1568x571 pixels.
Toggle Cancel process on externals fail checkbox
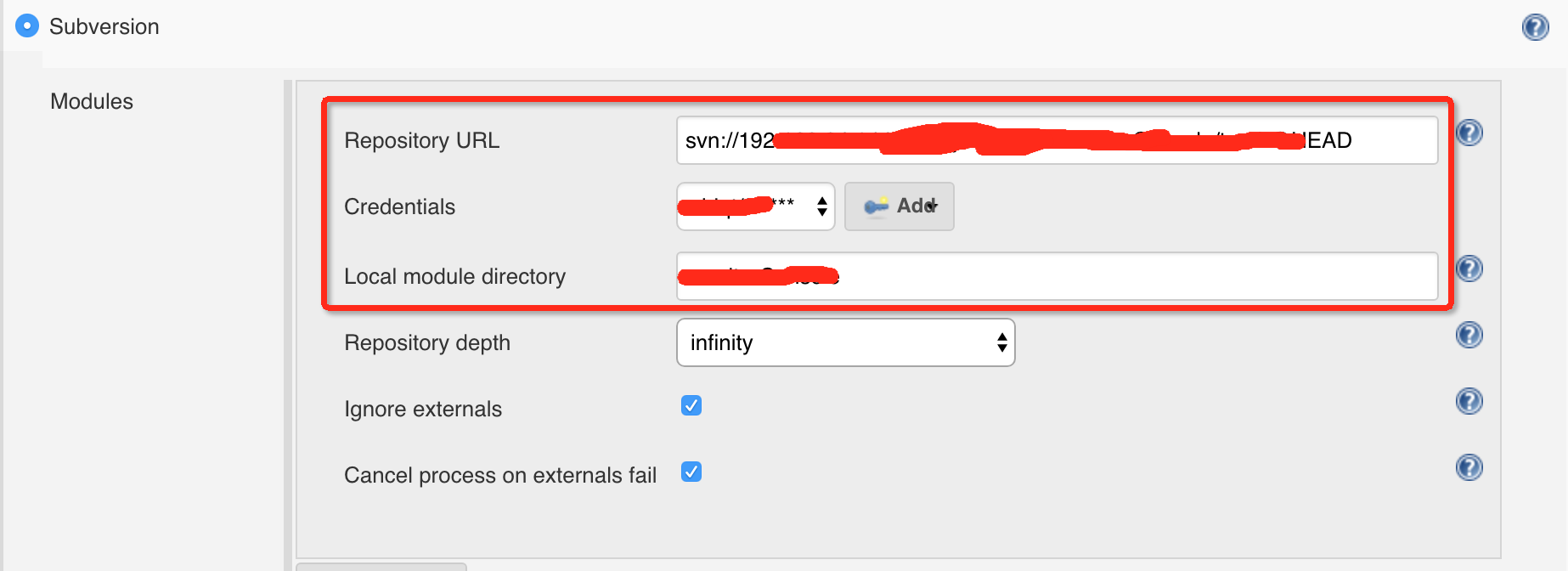tap(691, 472)
